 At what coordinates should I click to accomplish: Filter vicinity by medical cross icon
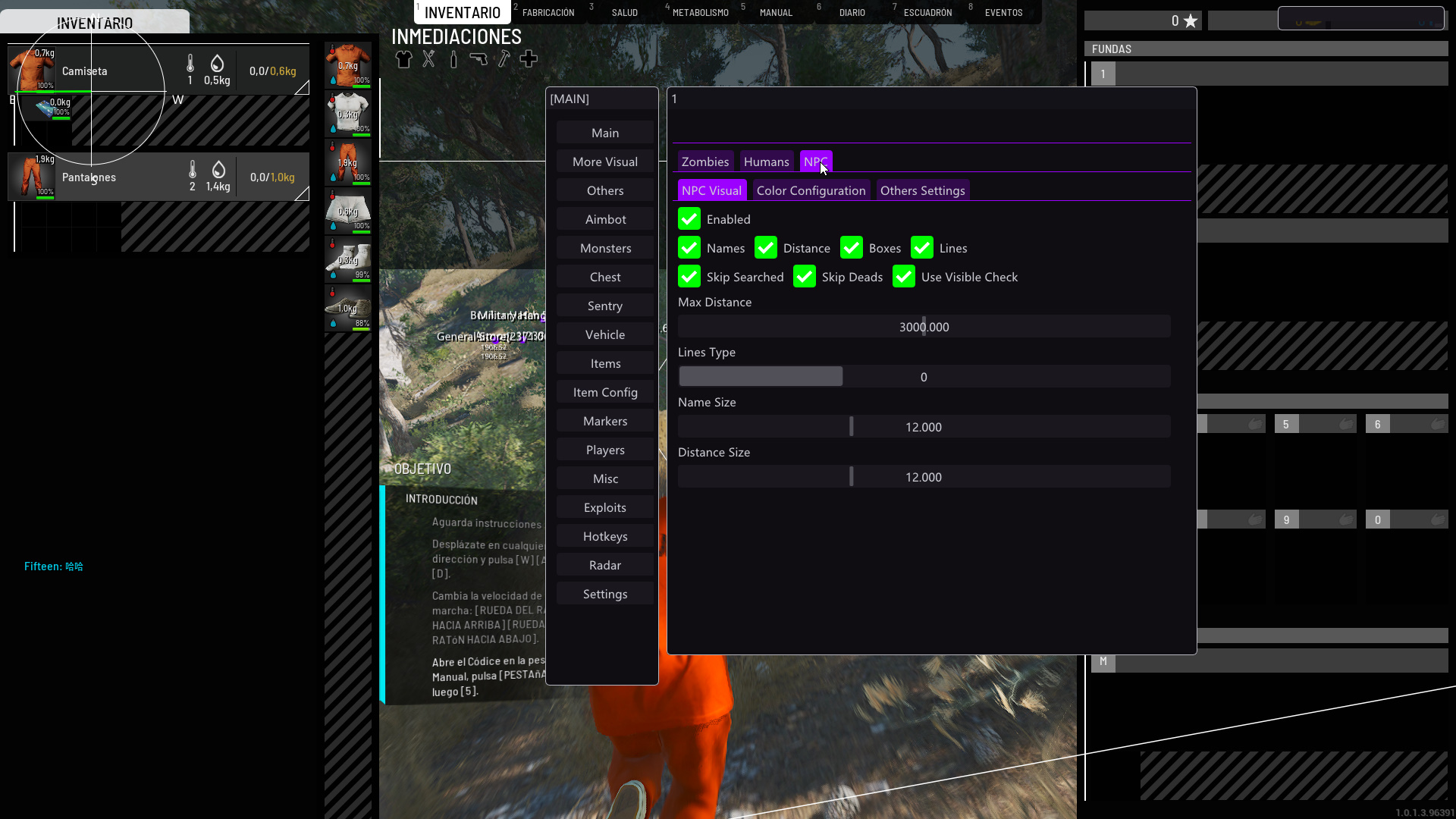pos(529,59)
